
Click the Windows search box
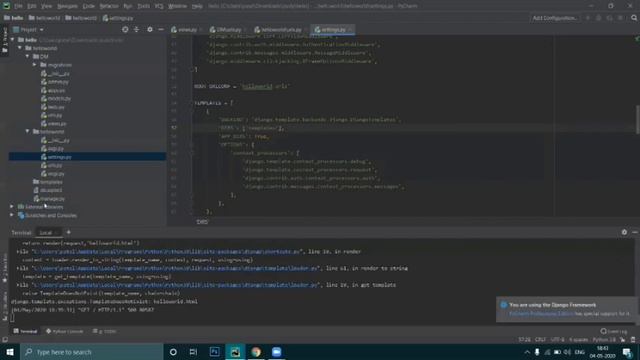pyautogui.click(x=91, y=352)
